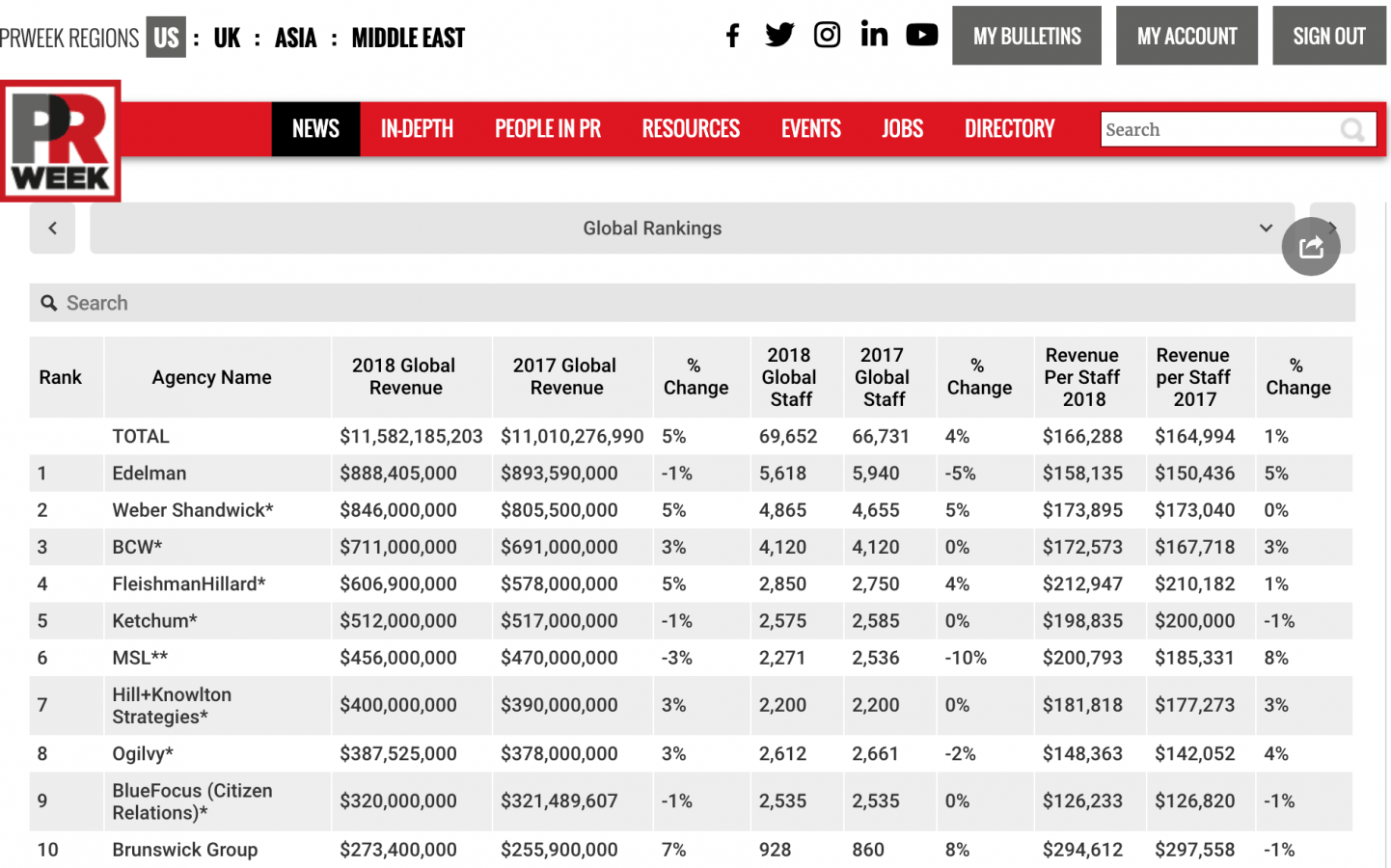Select Ogilvy* agency name
This screenshot has height=868, width=1391.
pos(143,754)
